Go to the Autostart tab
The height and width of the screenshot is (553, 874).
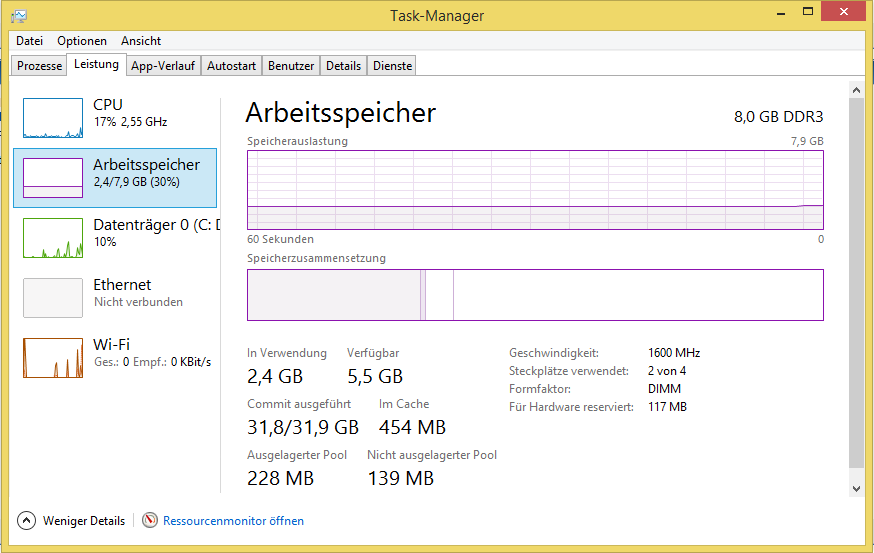tap(231, 66)
